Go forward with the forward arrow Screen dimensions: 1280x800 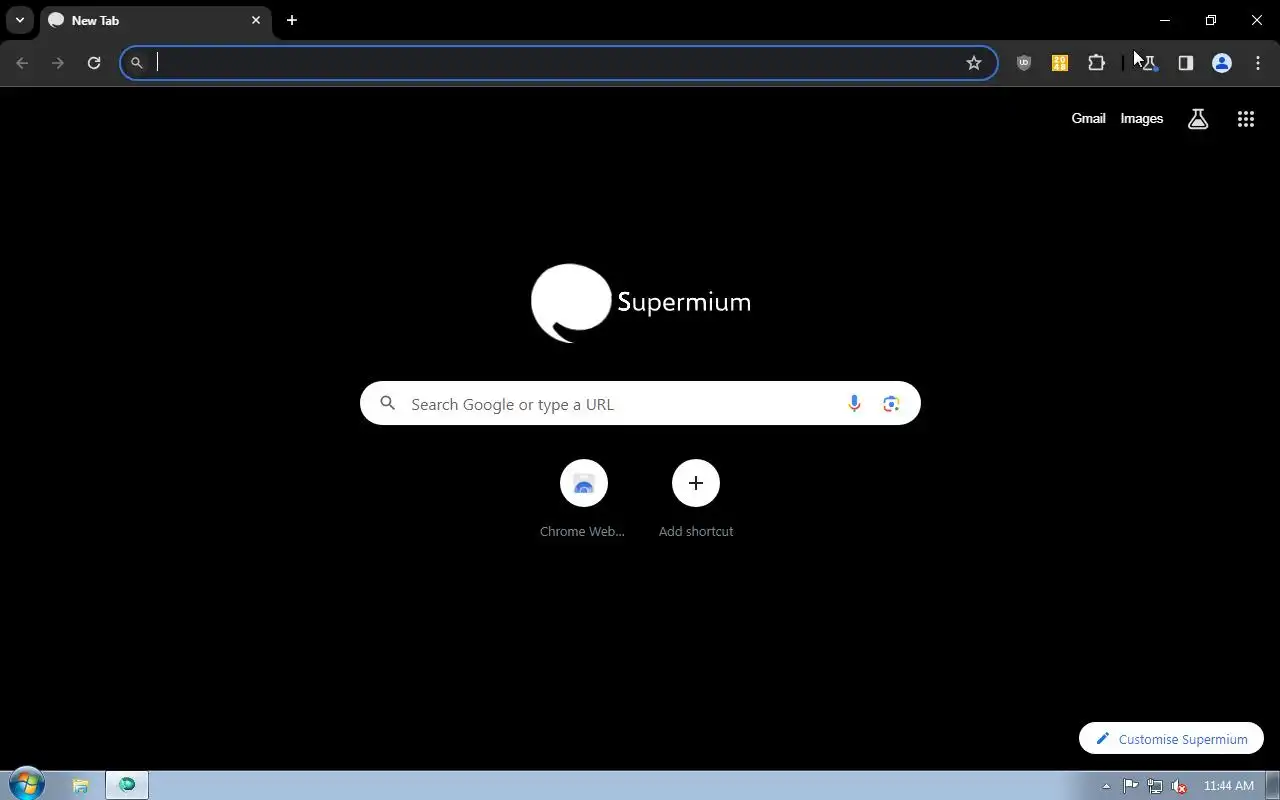58,63
